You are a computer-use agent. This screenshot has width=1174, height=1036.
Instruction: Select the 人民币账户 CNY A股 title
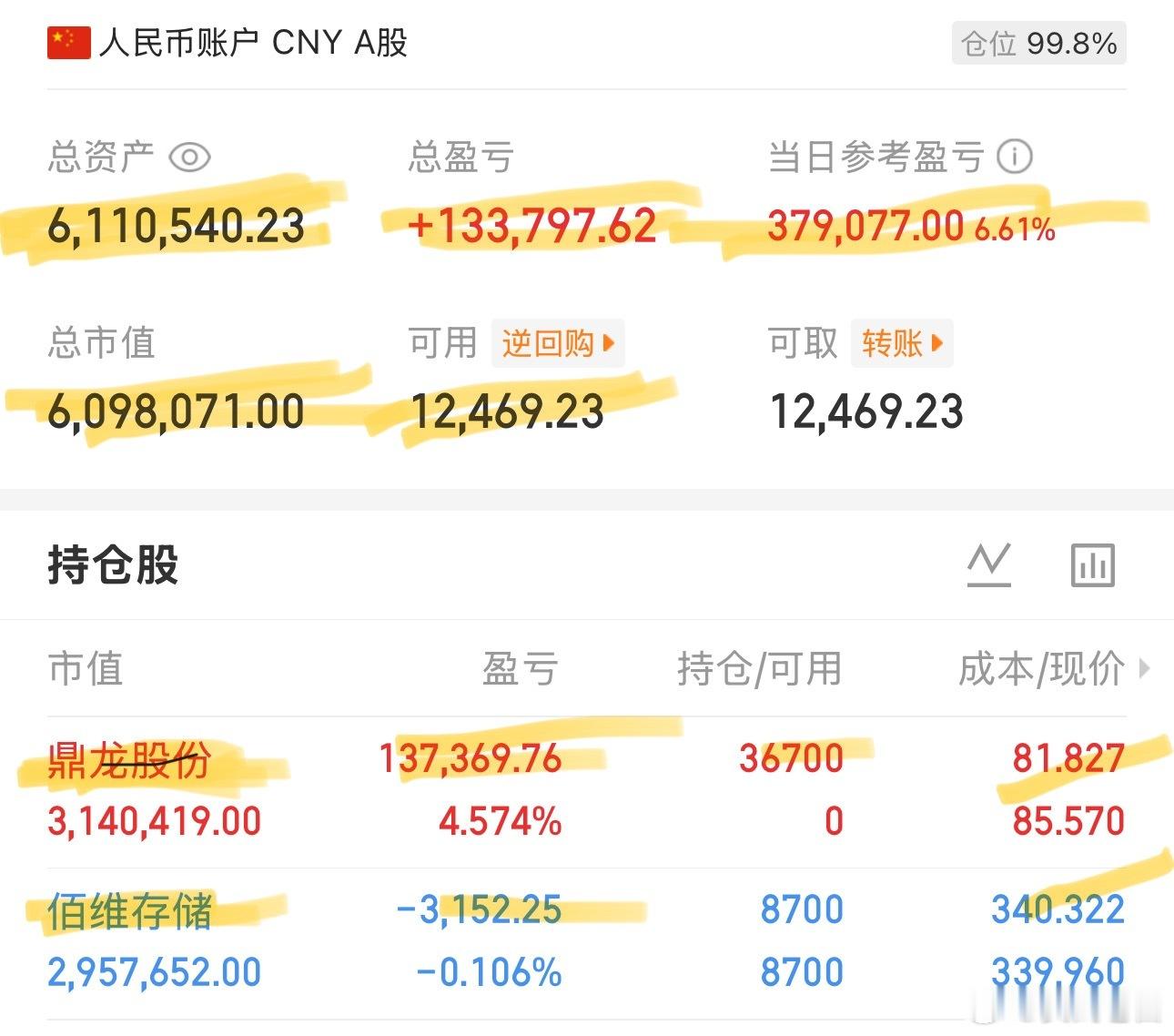(253, 43)
